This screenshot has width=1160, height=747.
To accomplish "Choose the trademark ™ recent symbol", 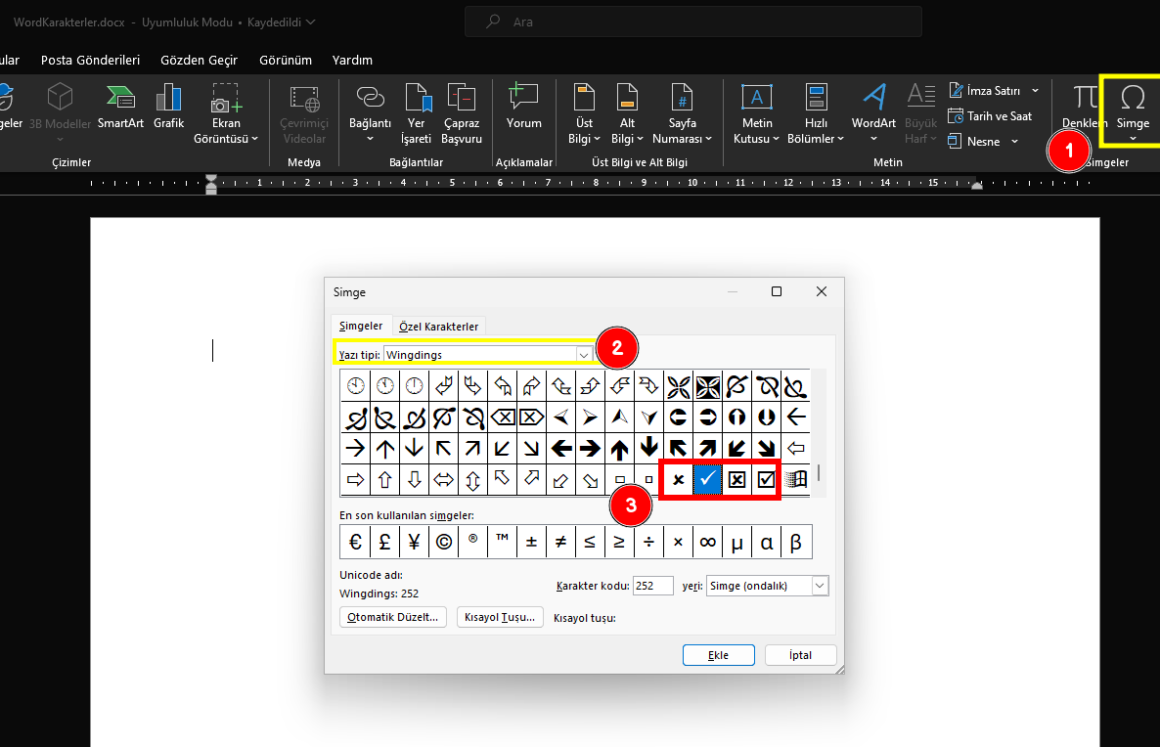I will [x=502, y=542].
